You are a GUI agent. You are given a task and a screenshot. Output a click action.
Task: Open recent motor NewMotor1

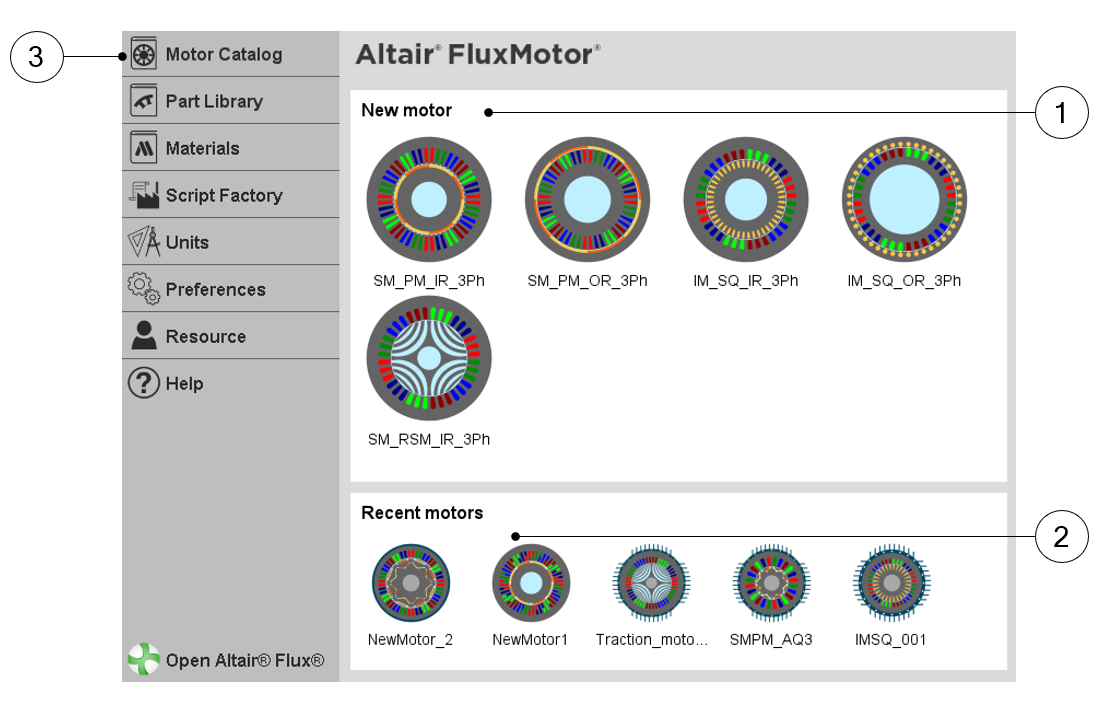coord(531,583)
